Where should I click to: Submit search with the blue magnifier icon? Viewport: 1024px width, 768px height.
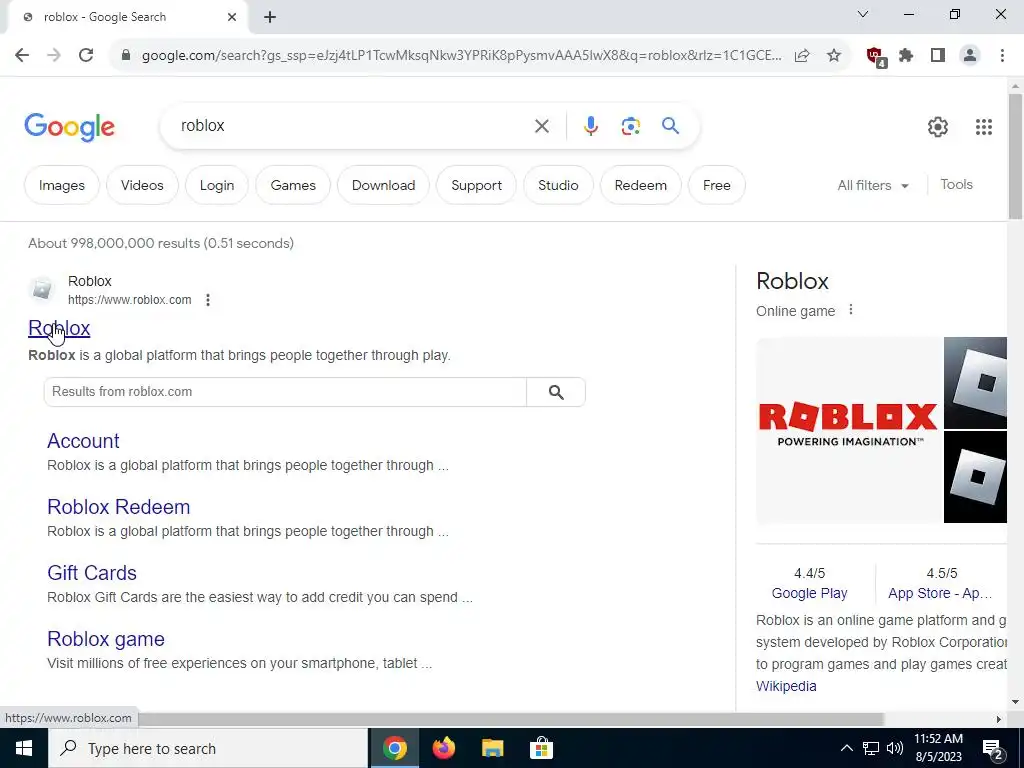pos(671,125)
